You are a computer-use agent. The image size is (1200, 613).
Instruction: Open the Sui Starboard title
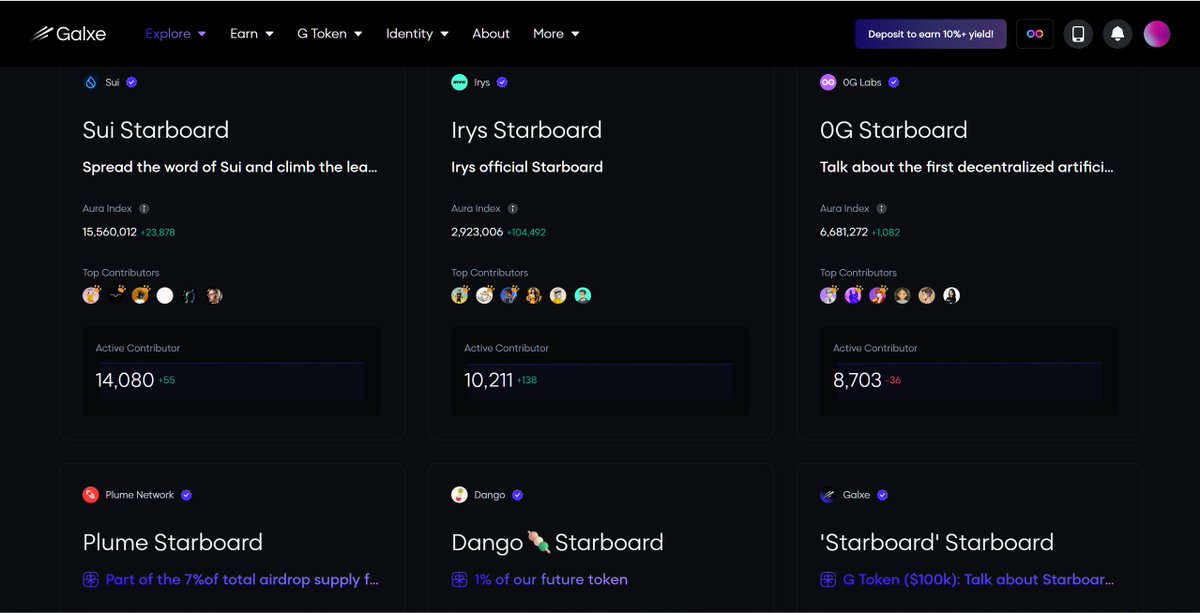(x=156, y=130)
